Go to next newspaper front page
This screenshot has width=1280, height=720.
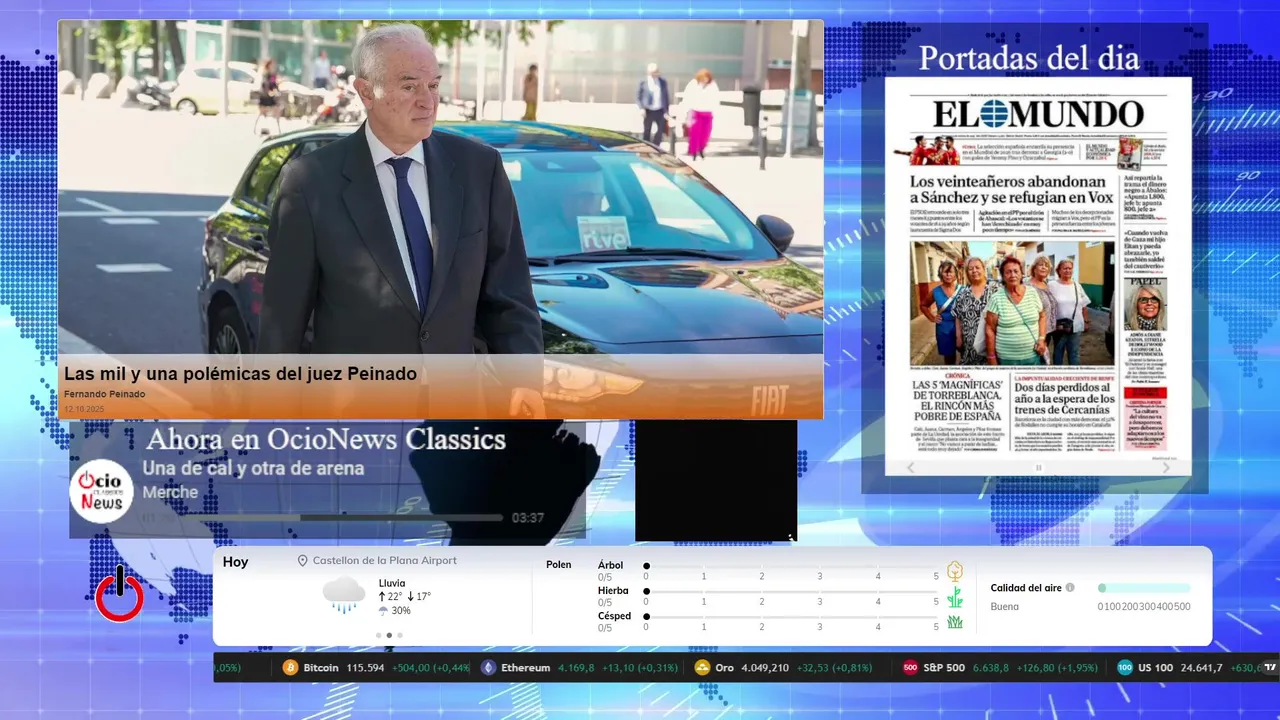pyautogui.click(x=1166, y=468)
